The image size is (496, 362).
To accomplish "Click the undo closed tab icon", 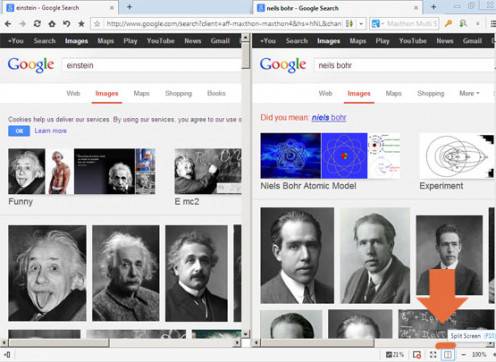I will click(66, 24).
